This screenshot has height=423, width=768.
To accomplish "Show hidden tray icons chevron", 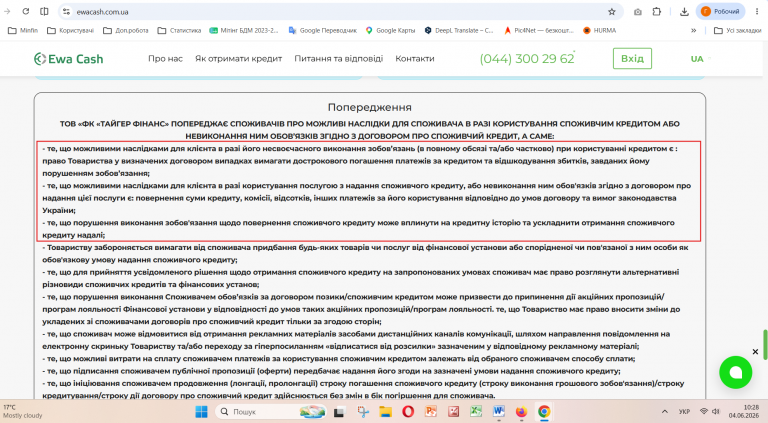I will pyautogui.click(x=665, y=412).
